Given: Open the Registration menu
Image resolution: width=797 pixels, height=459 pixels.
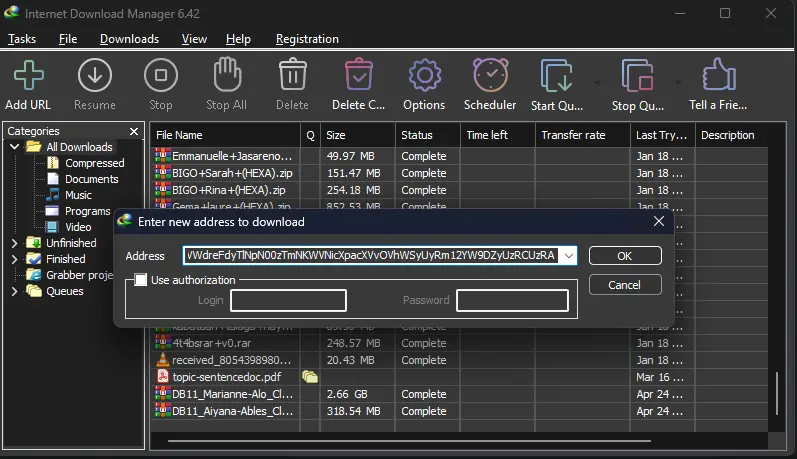Looking at the screenshot, I should 308,39.
